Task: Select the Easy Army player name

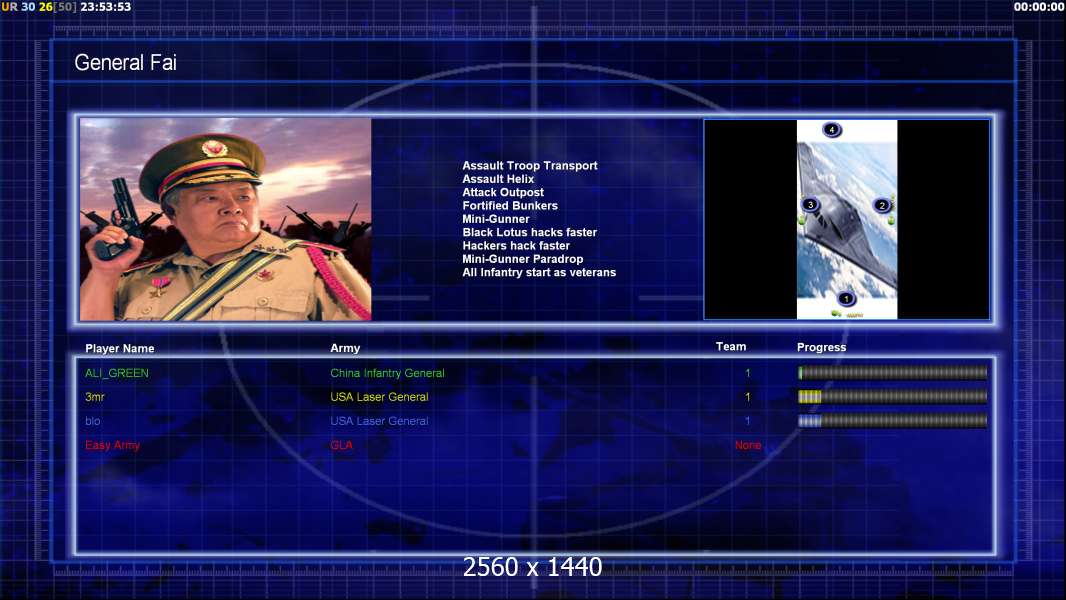Action: coord(112,445)
